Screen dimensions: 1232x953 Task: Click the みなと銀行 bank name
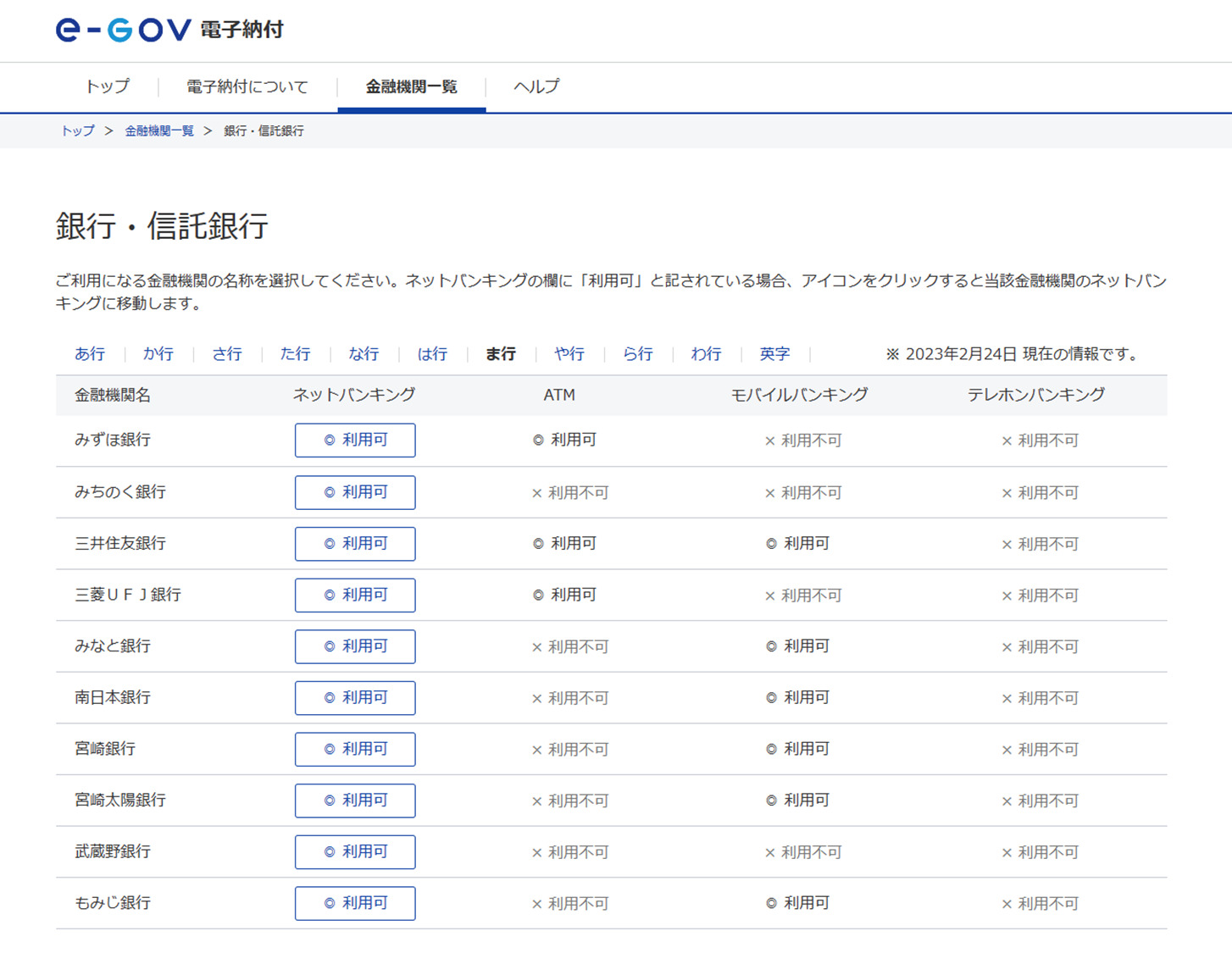pos(113,646)
